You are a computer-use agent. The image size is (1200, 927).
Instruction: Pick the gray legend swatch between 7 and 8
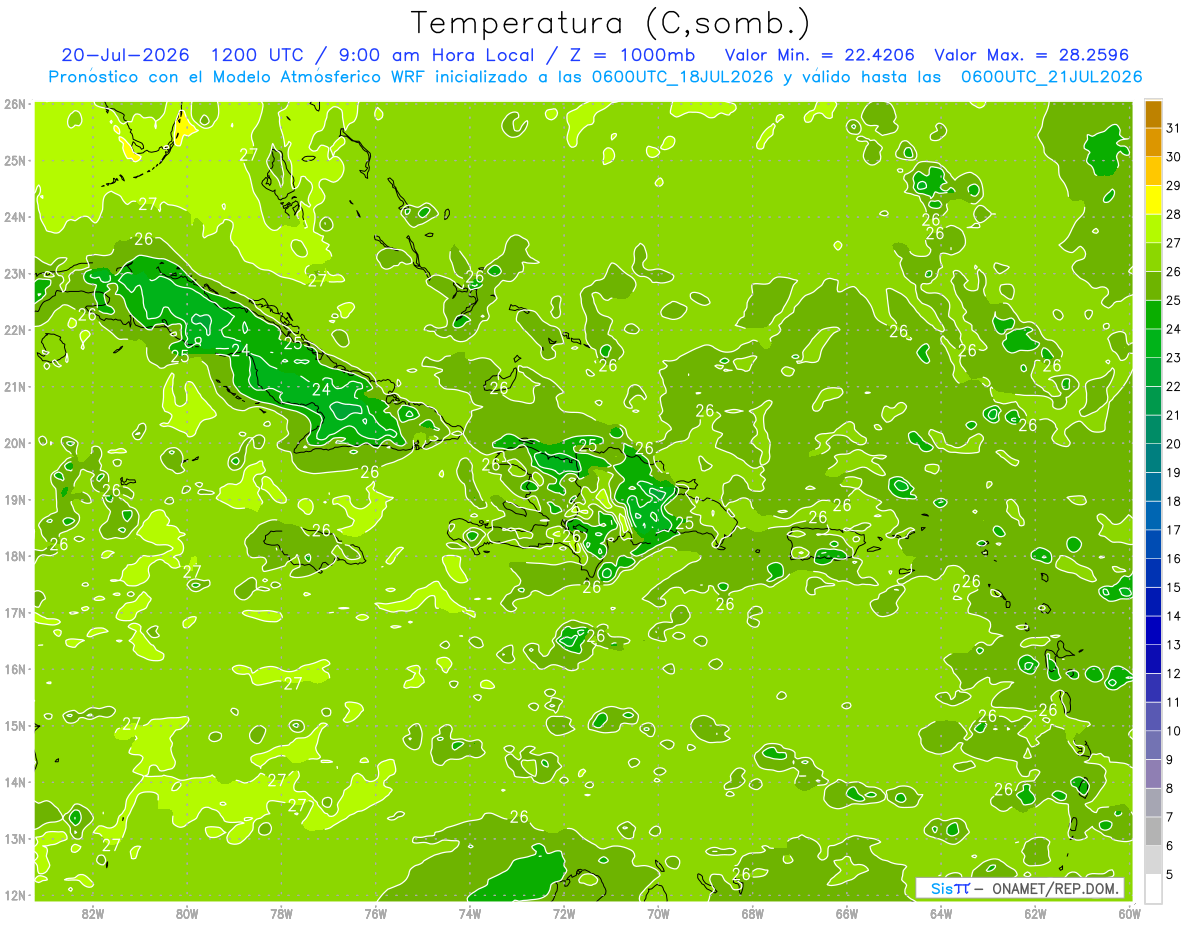tap(1153, 802)
